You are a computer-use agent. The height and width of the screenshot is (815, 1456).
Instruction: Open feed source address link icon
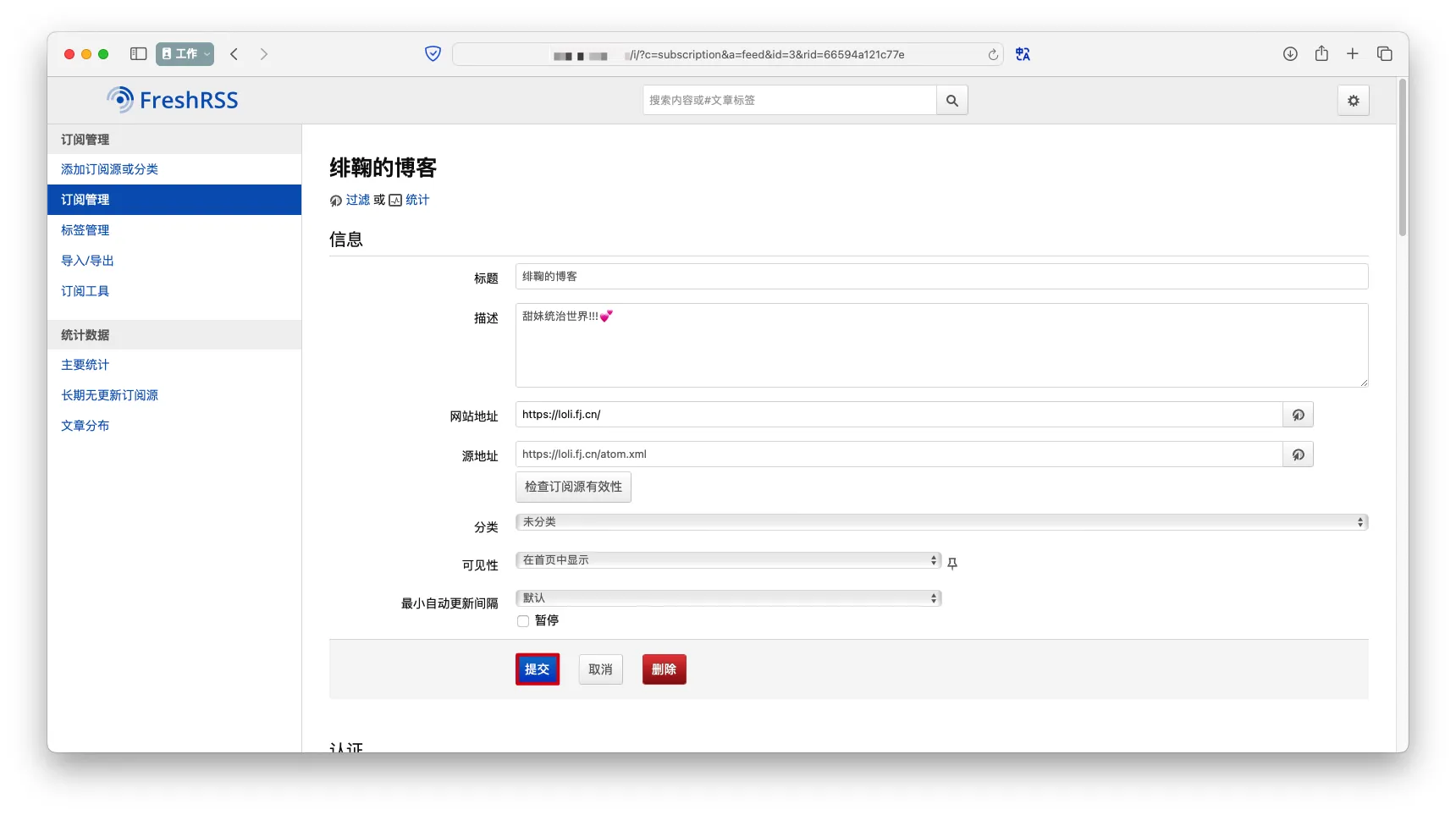[1298, 454]
